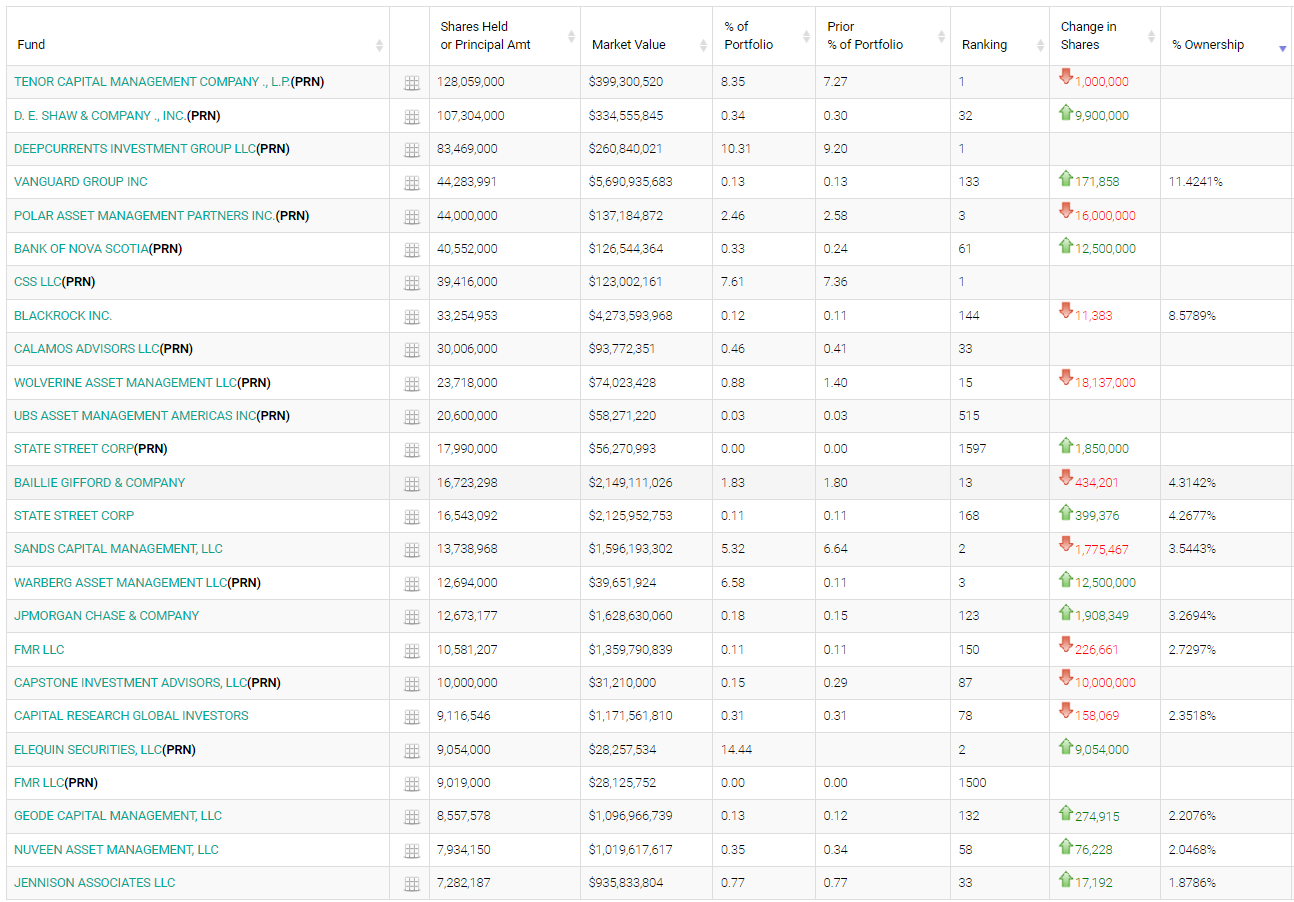The image size is (1294, 902).
Task: Open VANGUARD GROUP INC fund link
Action: (x=81, y=182)
